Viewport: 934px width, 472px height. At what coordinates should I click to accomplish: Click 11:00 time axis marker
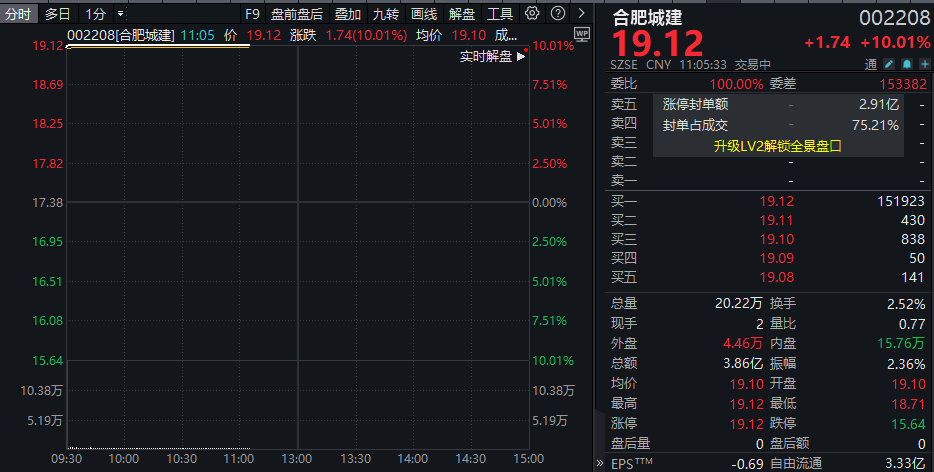(x=238, y=459)
